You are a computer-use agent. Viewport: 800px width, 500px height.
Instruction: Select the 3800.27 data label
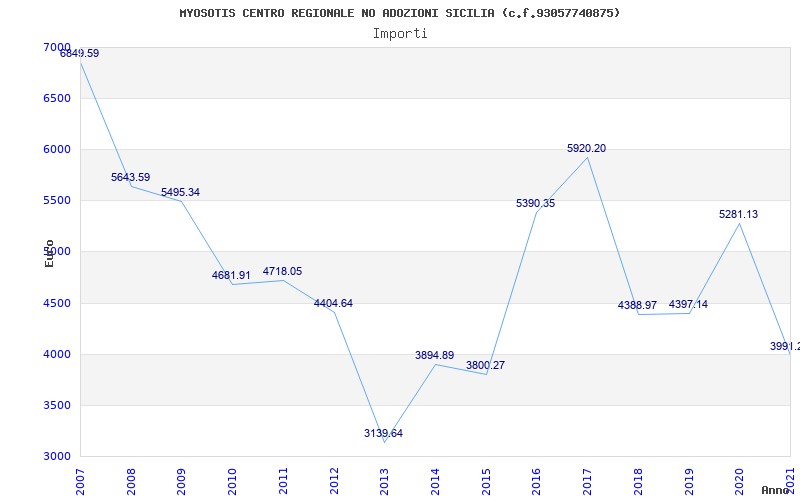(485, 366)
